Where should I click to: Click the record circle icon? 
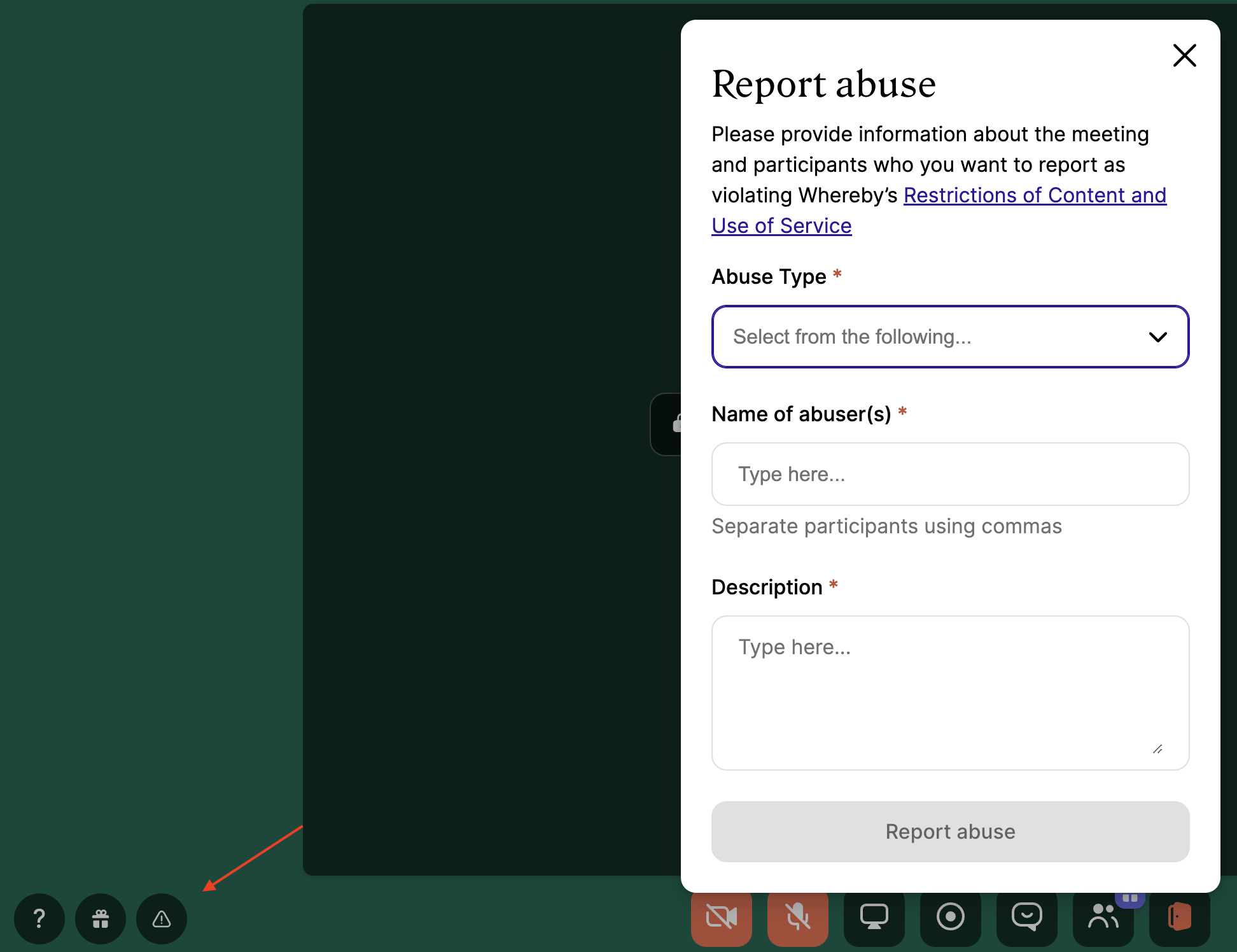950,917
